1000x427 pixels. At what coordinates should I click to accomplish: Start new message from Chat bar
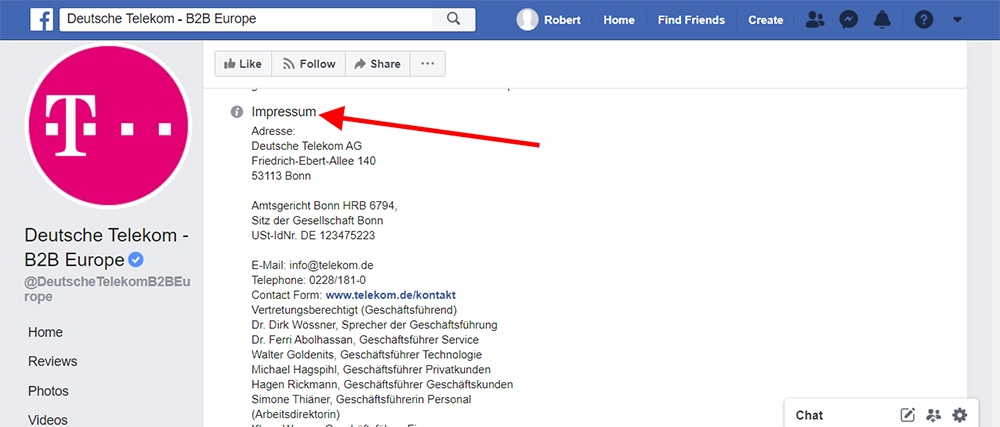tap(908, 416)
